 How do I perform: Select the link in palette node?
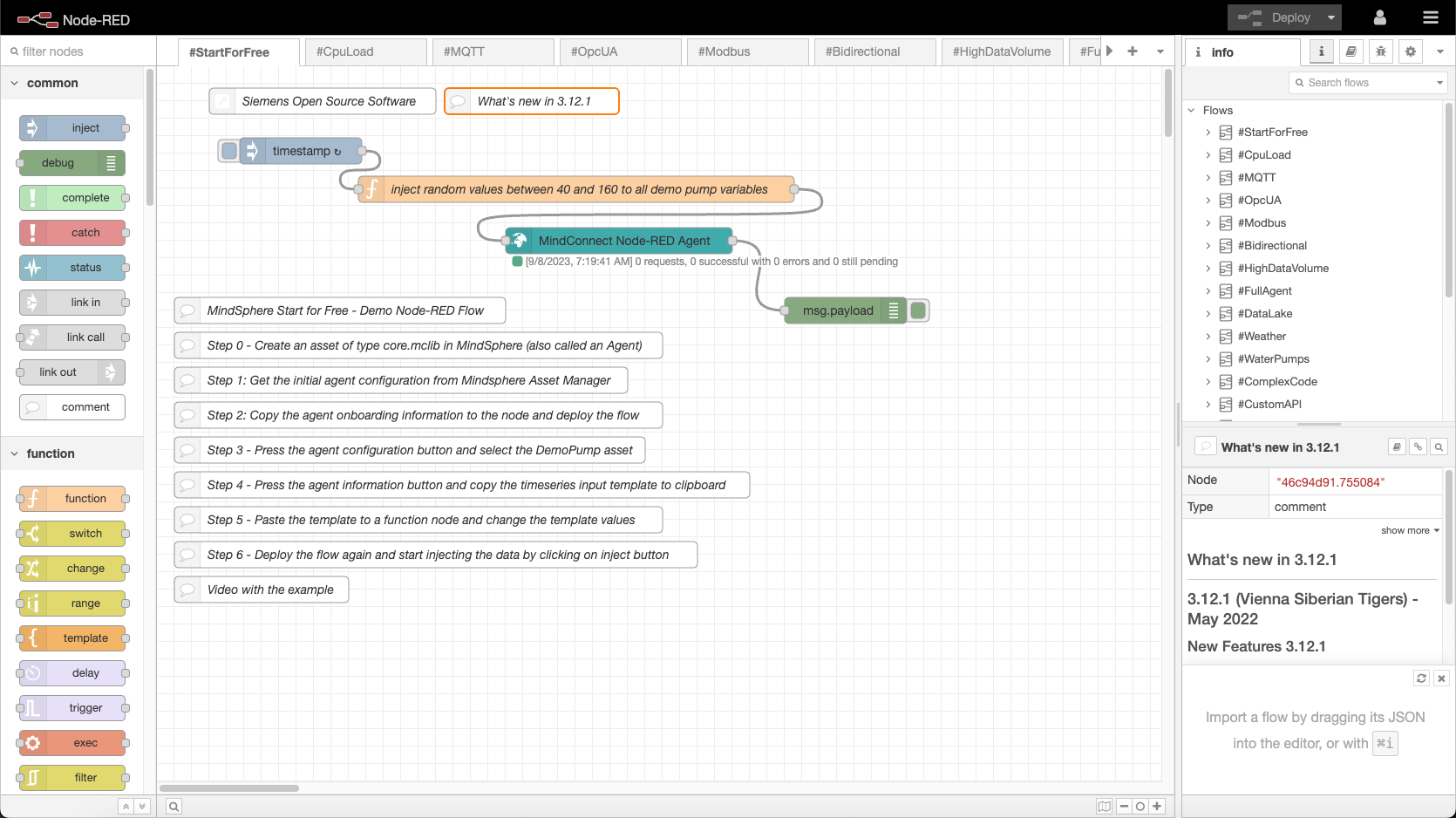[x=72, y=303]
